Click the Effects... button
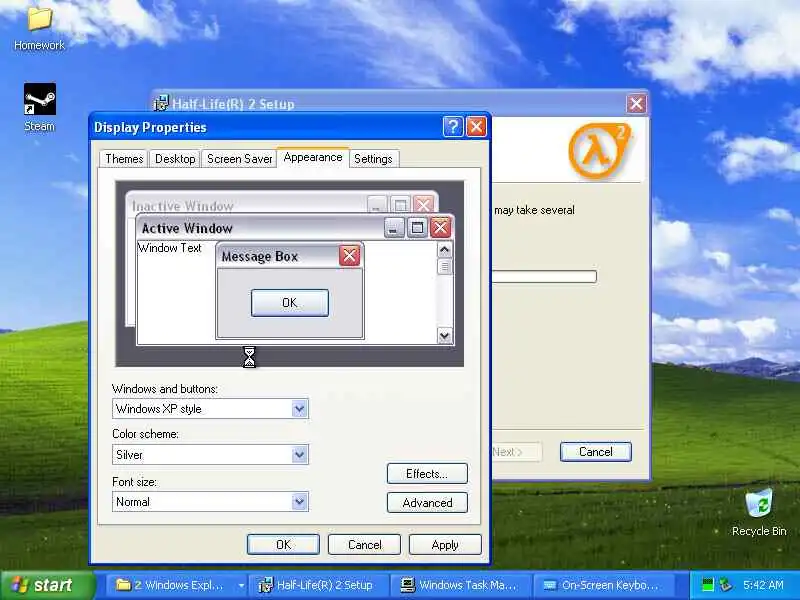Screen dimensions: 800x600 point(427,473)
